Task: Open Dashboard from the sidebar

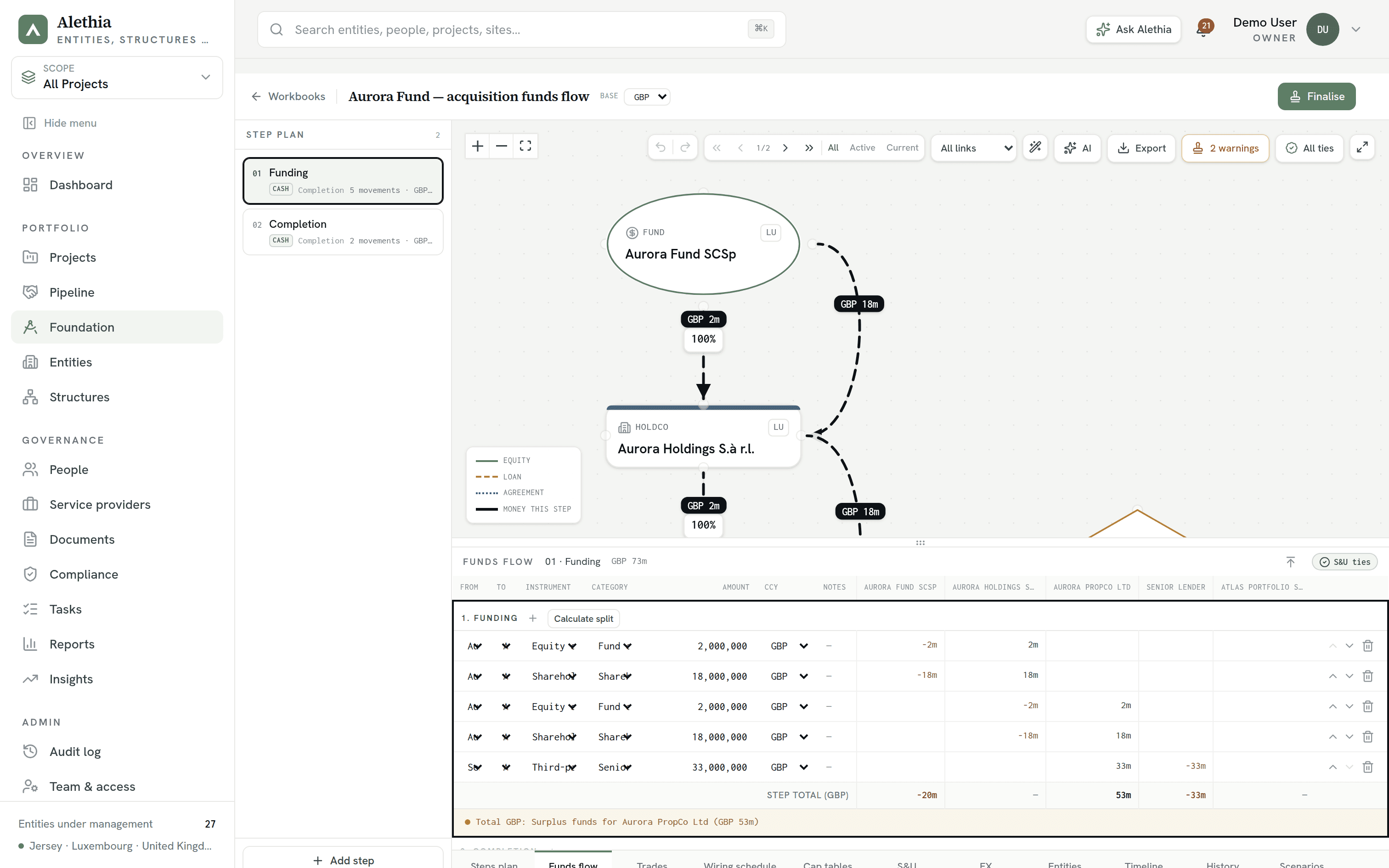Action: (117, 185)
